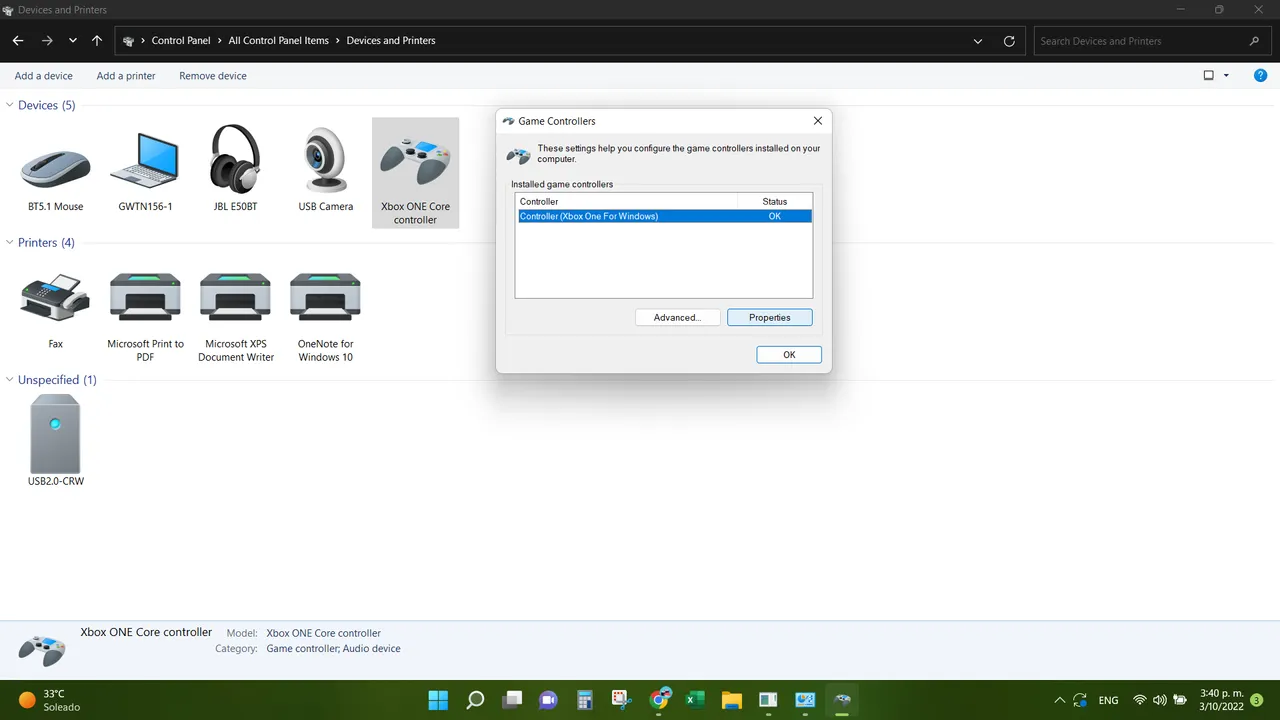1280x720 pixels.
Task: Click Devices and Printers breadcrumb
Action: point(391,41)
